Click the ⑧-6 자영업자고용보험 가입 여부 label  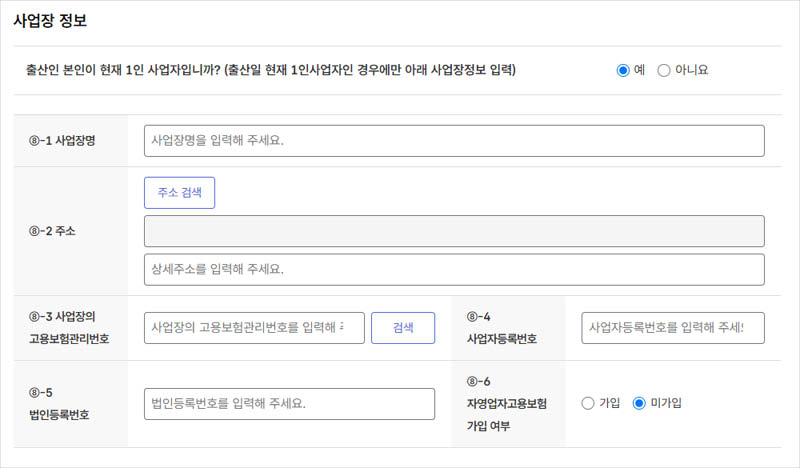507,404
